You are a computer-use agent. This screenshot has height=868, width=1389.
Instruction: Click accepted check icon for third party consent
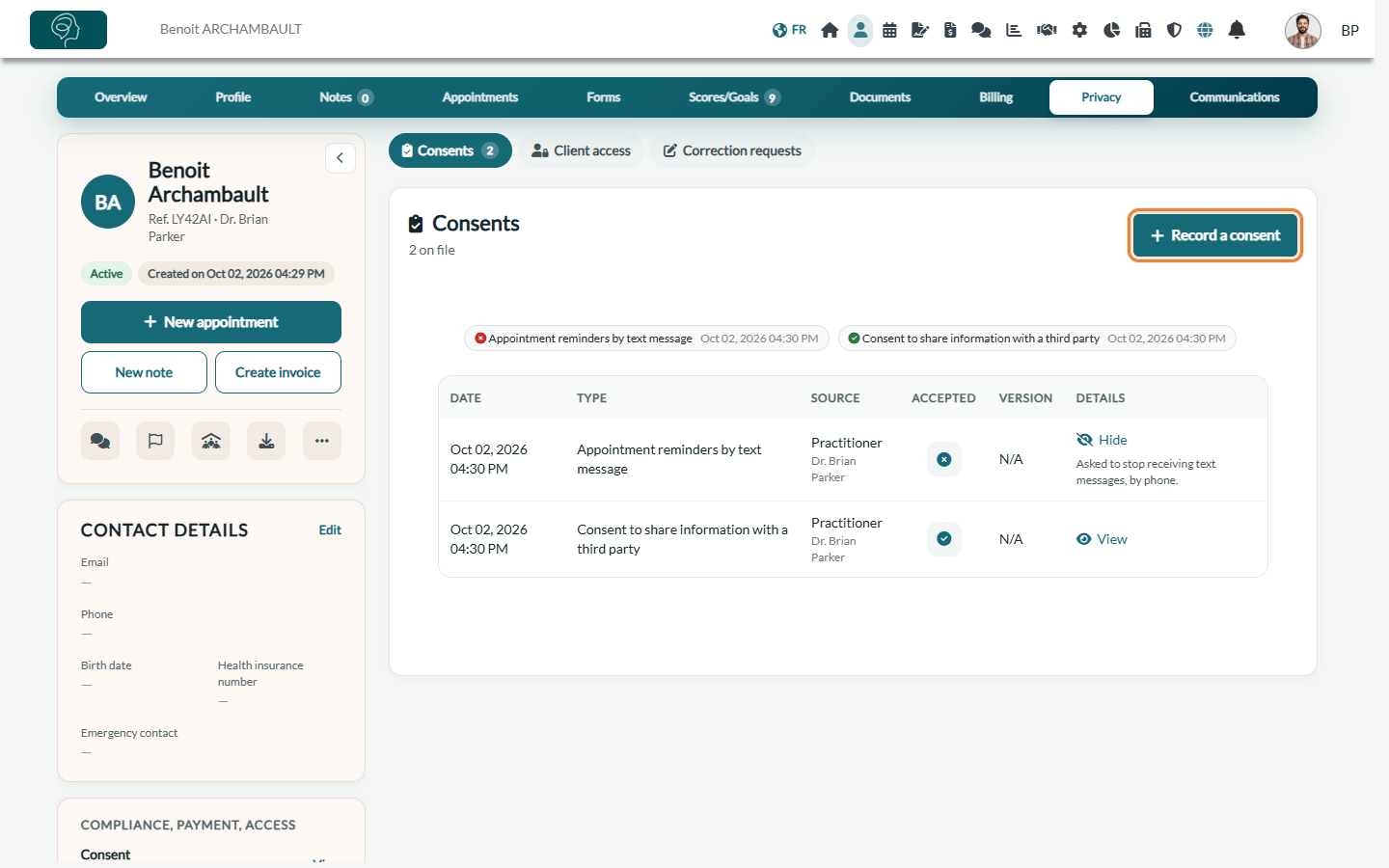[944, 539]
